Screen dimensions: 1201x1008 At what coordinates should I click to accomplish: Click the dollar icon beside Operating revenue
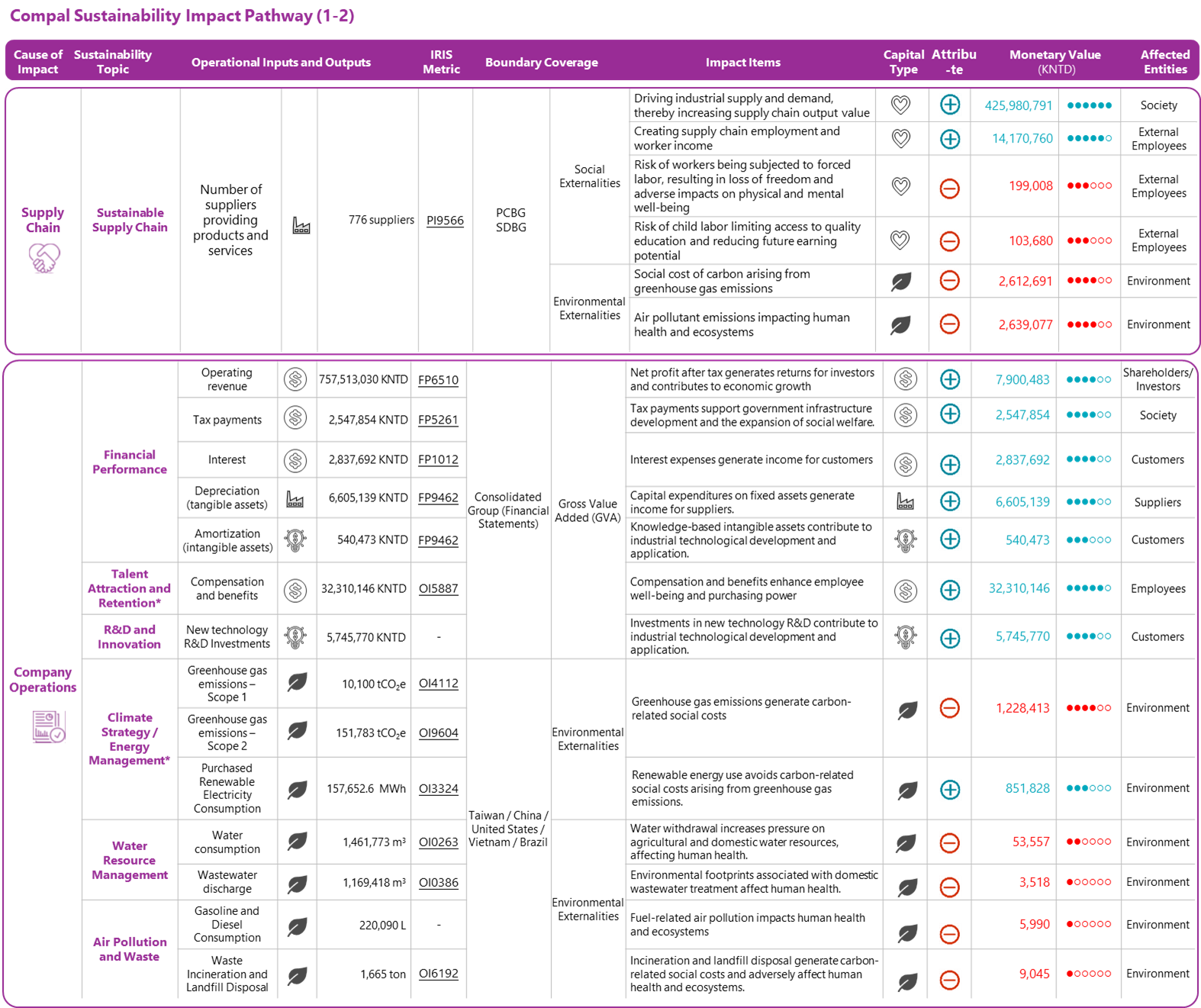[295, 379]
